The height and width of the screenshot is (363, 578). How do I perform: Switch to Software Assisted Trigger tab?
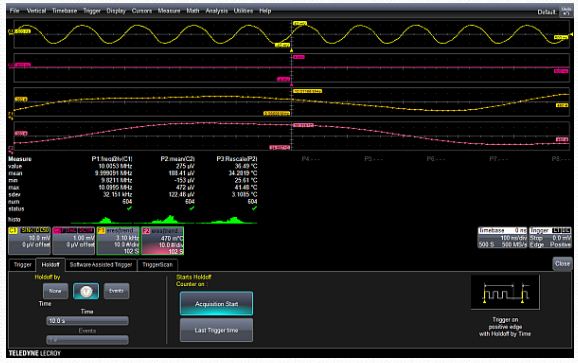[101, 265]
